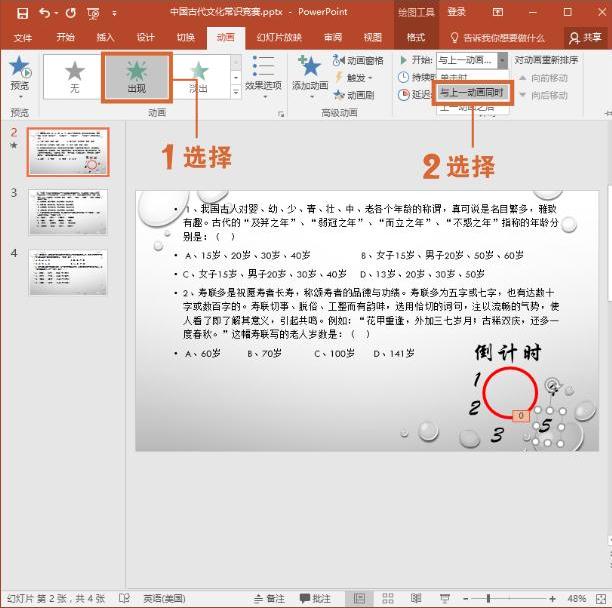Open the 开始 start timing dropdown arrow

click(503, 60)
